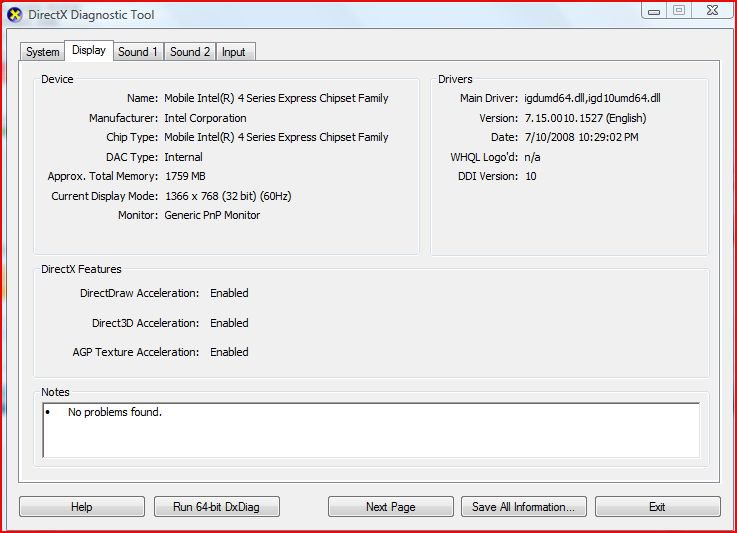Select the 'No problems found.' note
Image resolution: width=737 pixels, height=533 pixels.
click(x=115, y=412)
